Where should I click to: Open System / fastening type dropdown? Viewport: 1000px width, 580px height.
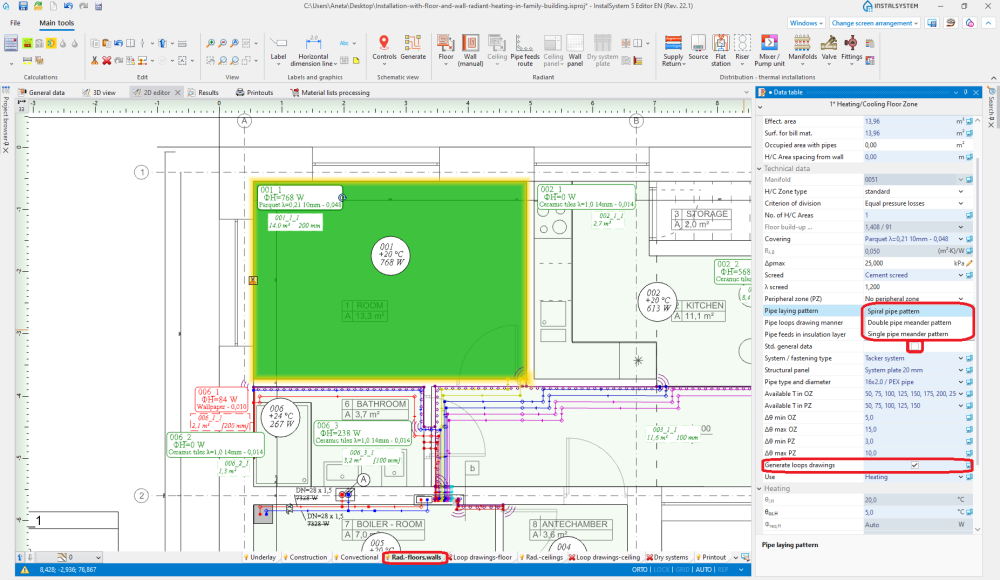[x=960, y=359]
